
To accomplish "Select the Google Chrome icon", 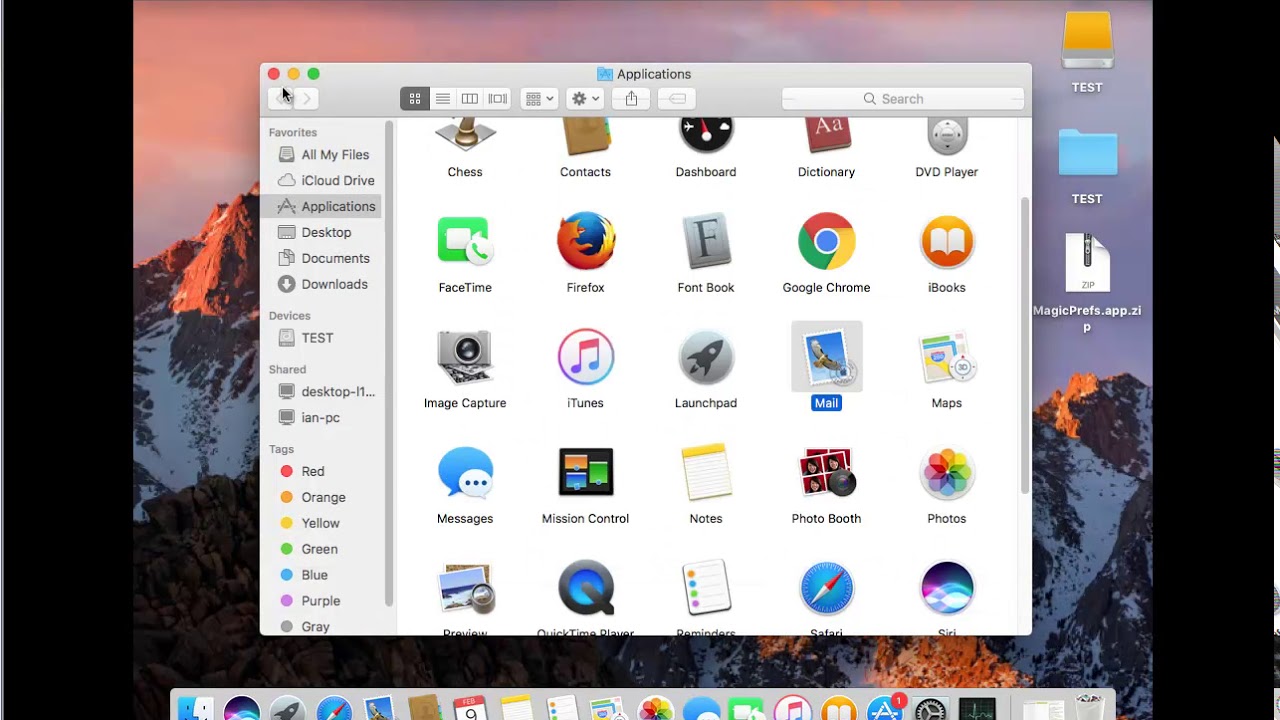I will (x=826, y=242).
